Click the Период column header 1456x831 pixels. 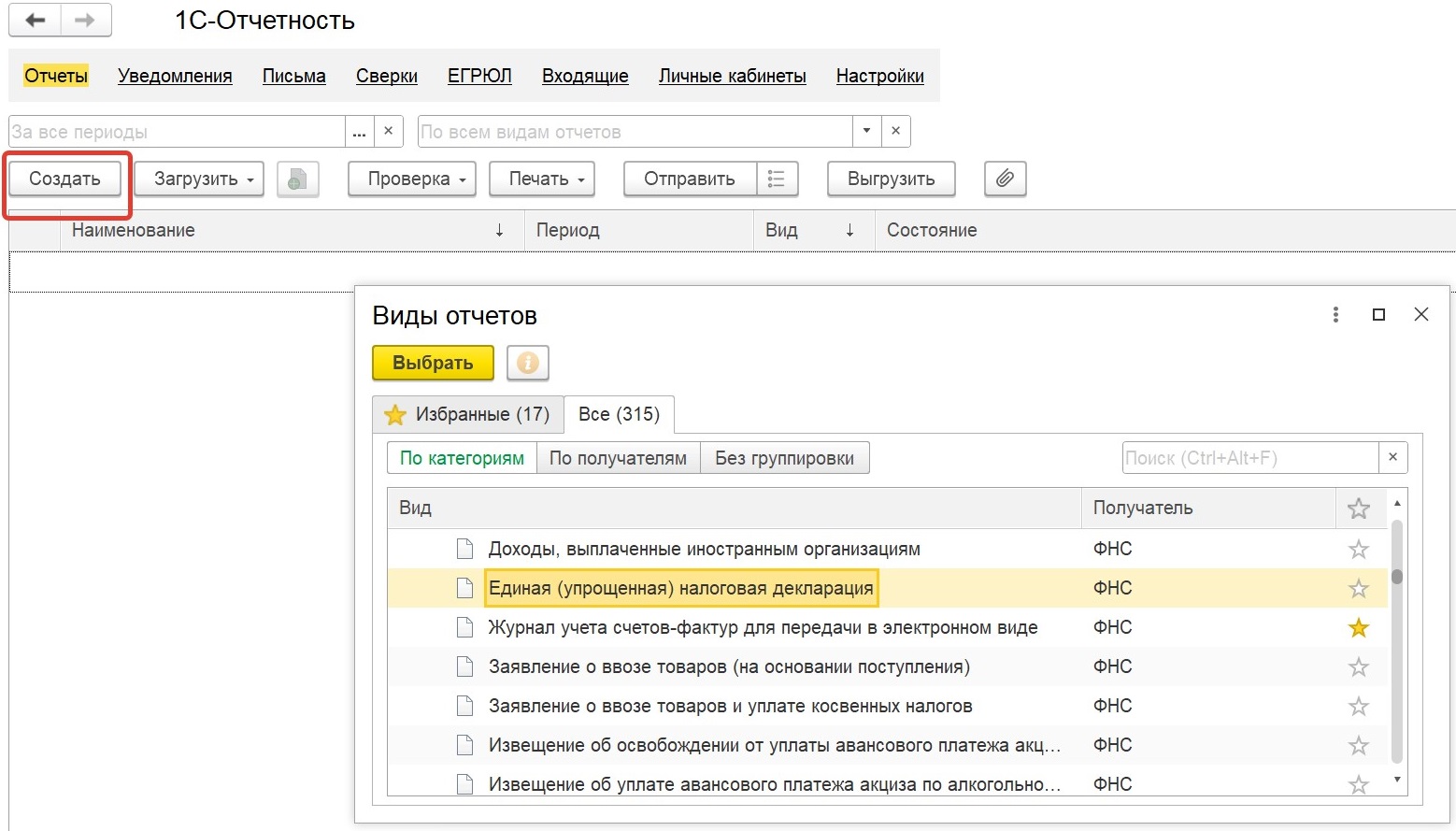pos(638,230)
